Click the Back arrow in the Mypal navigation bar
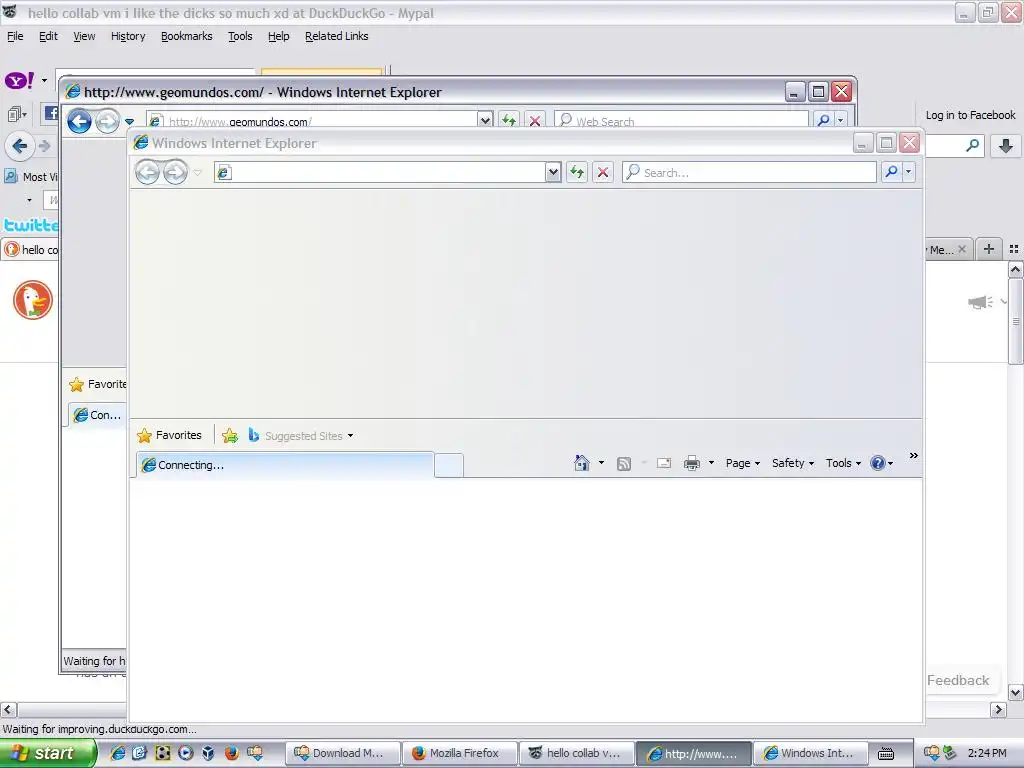The width and height of the screenshot is (1024, 768). point(20,146)
